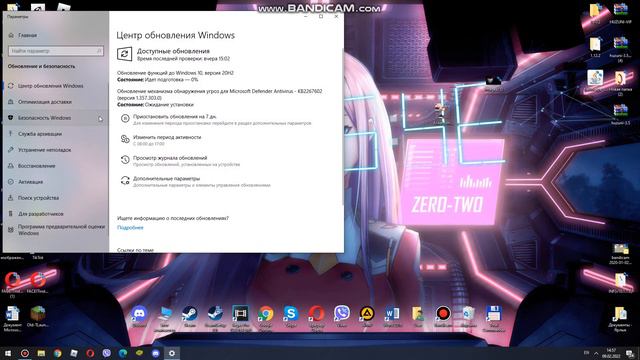
Task: Open Программа предварительной оценки Windows
Action: 61,230
